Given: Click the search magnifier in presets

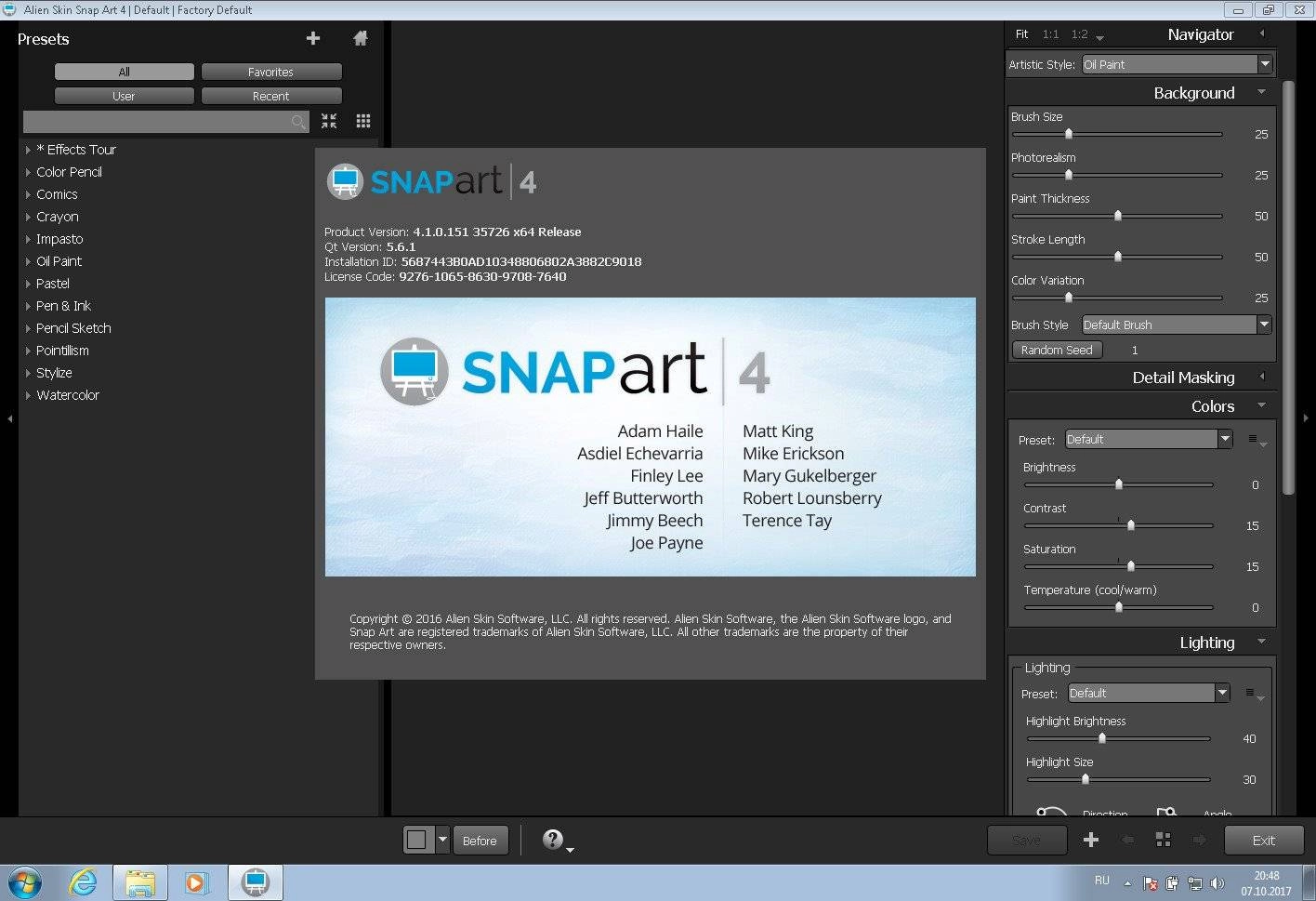Looking at the screenshot, I should click(298, 122).
